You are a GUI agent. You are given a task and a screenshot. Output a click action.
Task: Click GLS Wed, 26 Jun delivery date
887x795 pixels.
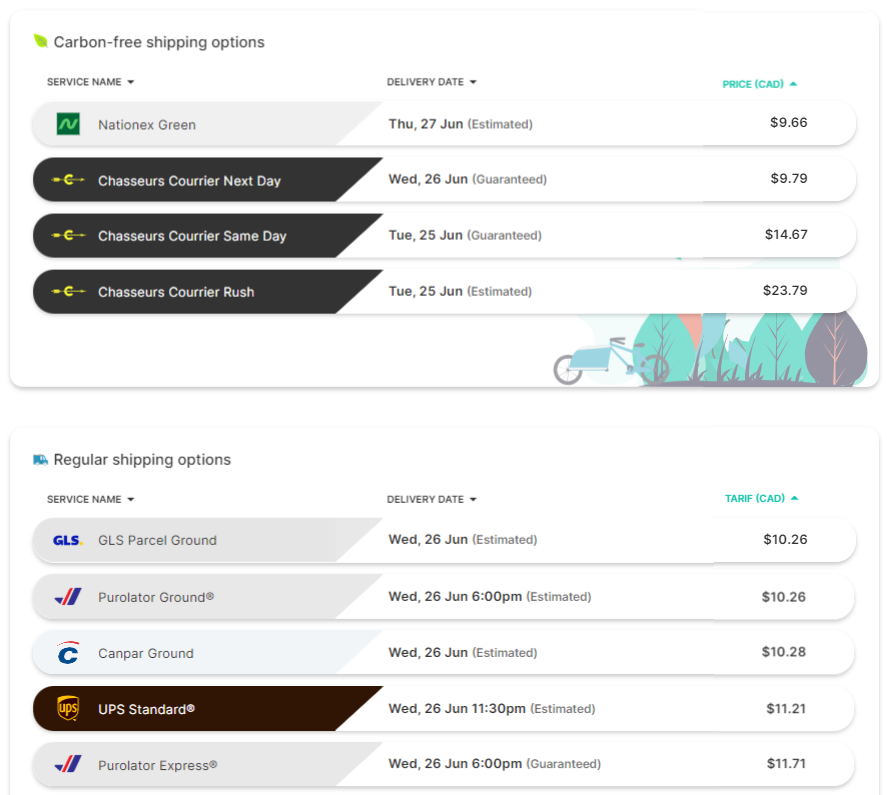[463, 540]
